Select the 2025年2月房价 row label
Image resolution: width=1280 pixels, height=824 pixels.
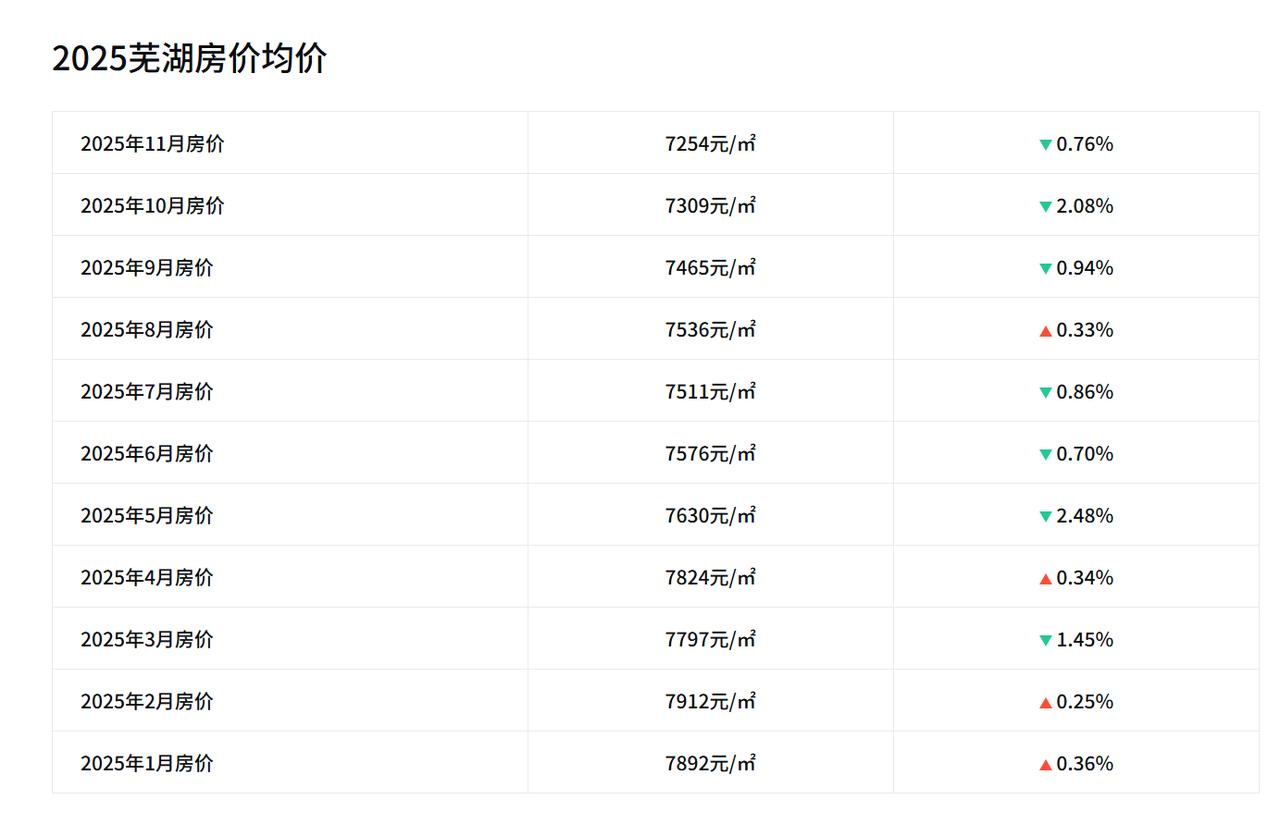[x=147, y=702]
